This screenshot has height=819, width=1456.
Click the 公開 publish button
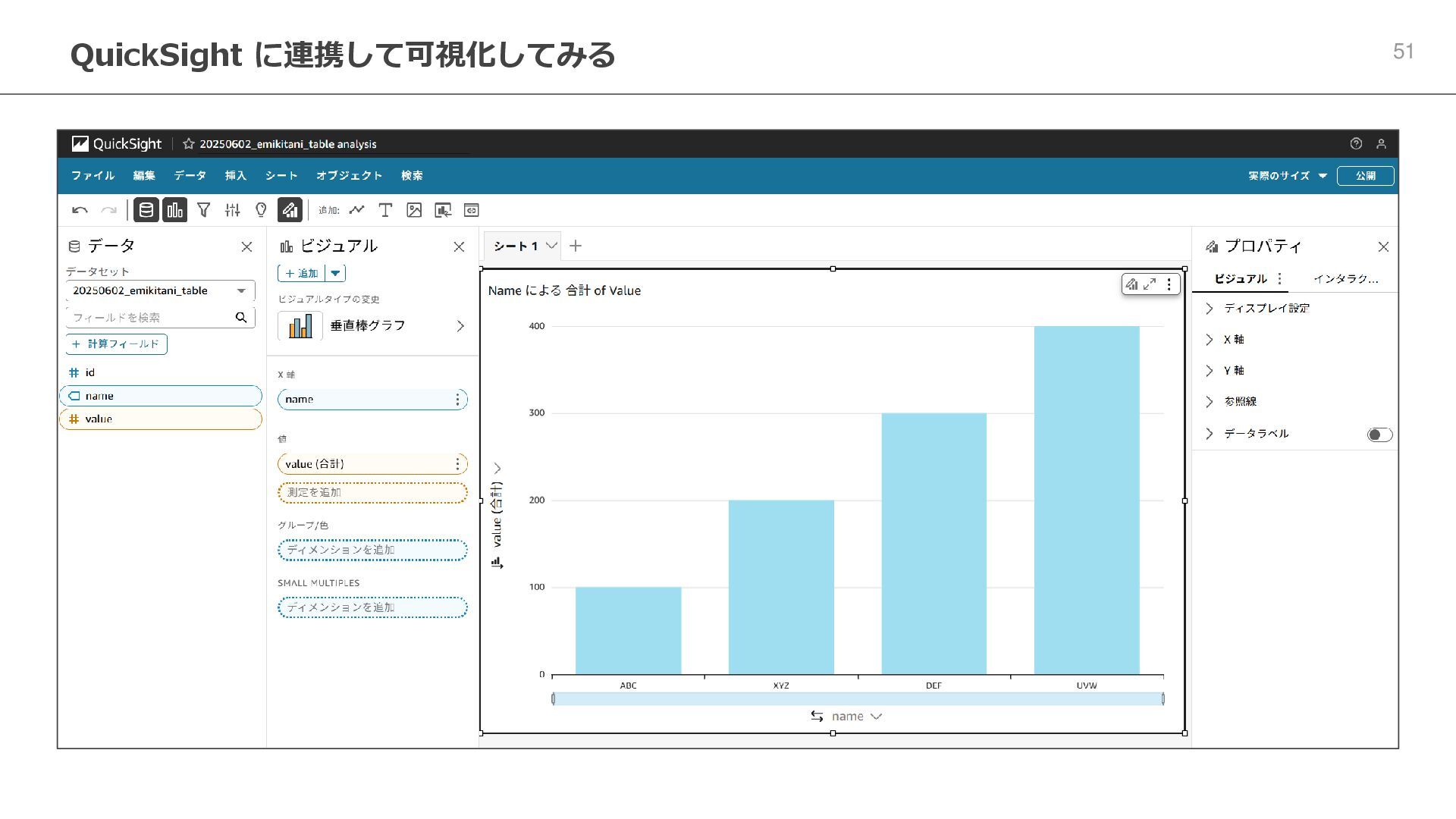1365,175
